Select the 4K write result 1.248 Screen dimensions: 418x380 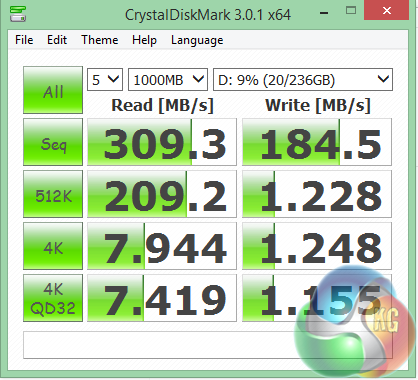[x=317, y=246]
